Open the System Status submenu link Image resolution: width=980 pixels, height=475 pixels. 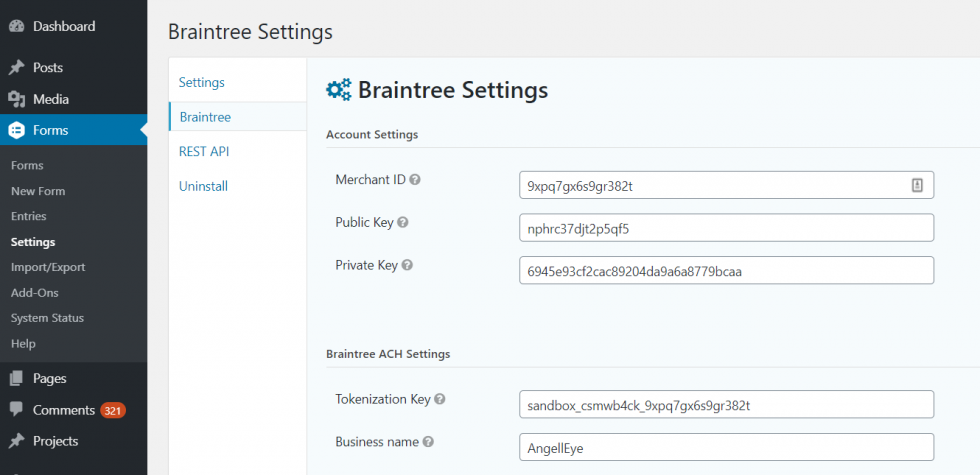pyautogui.click(x=47, y=318)
